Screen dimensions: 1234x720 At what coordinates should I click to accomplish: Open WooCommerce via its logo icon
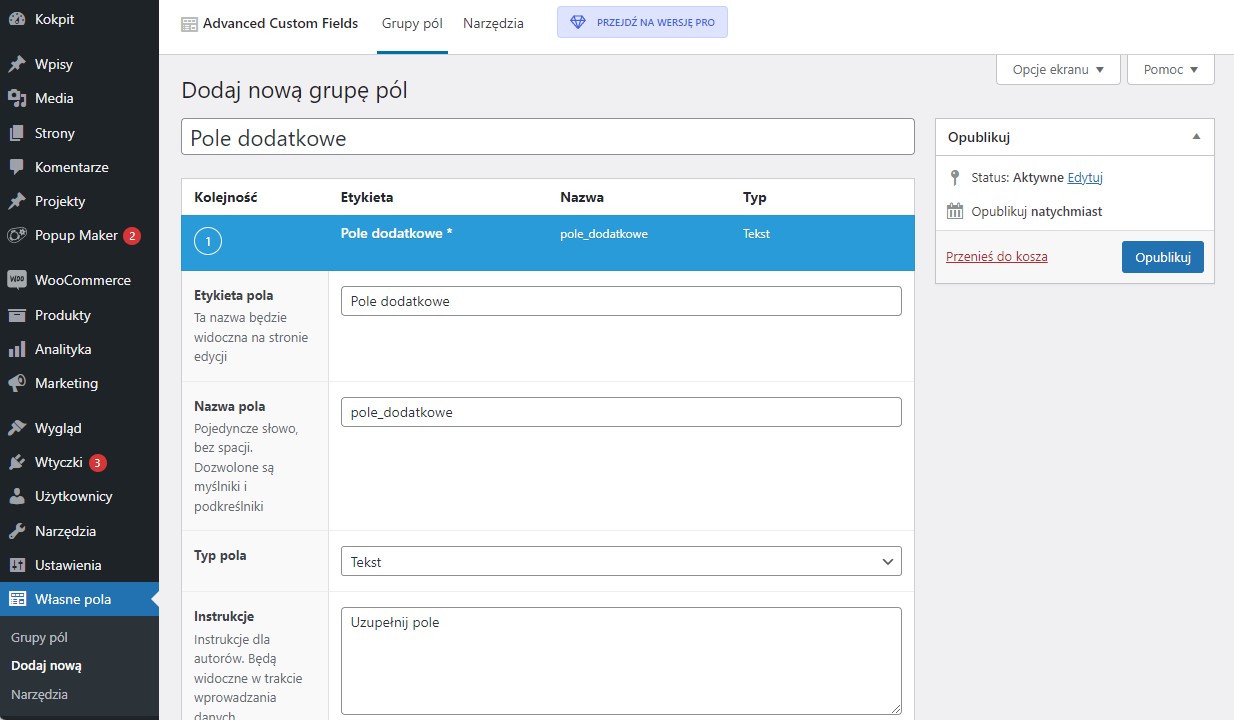tap(17, 280)
